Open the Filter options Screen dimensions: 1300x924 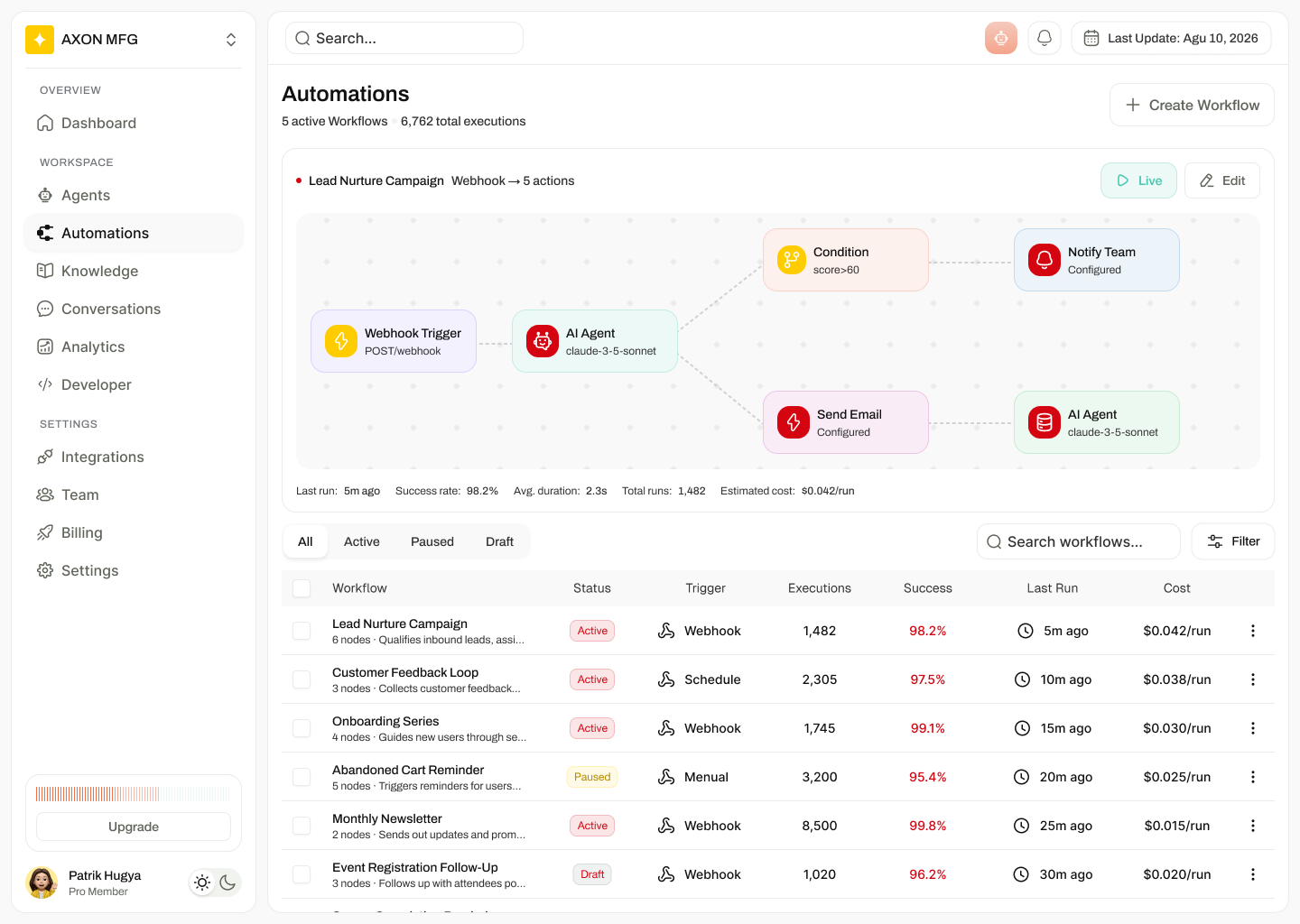tap(1233, 541)
